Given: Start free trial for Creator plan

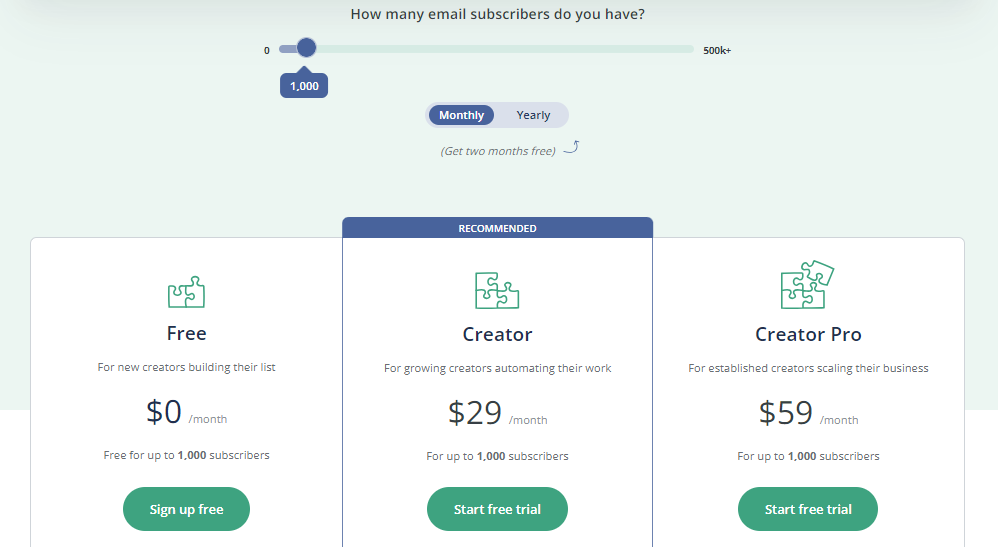Looking at the screenshot, I should click(497, 509).
